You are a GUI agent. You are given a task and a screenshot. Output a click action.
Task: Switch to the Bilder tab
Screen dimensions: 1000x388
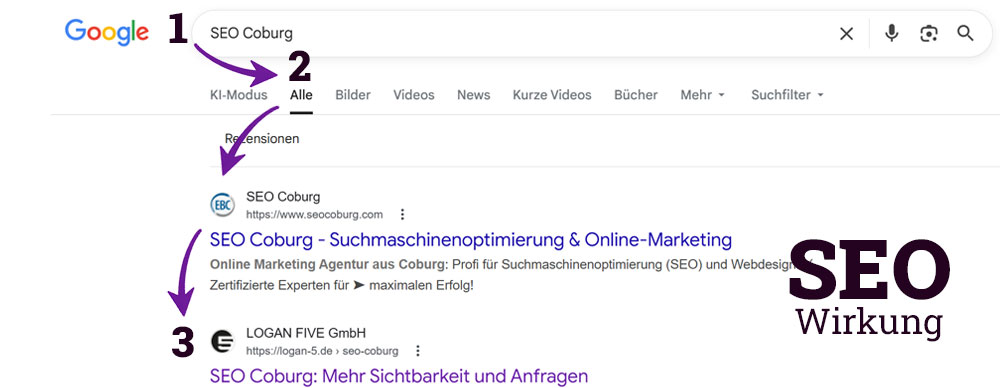pyautogui.click(x=353, y=94)
